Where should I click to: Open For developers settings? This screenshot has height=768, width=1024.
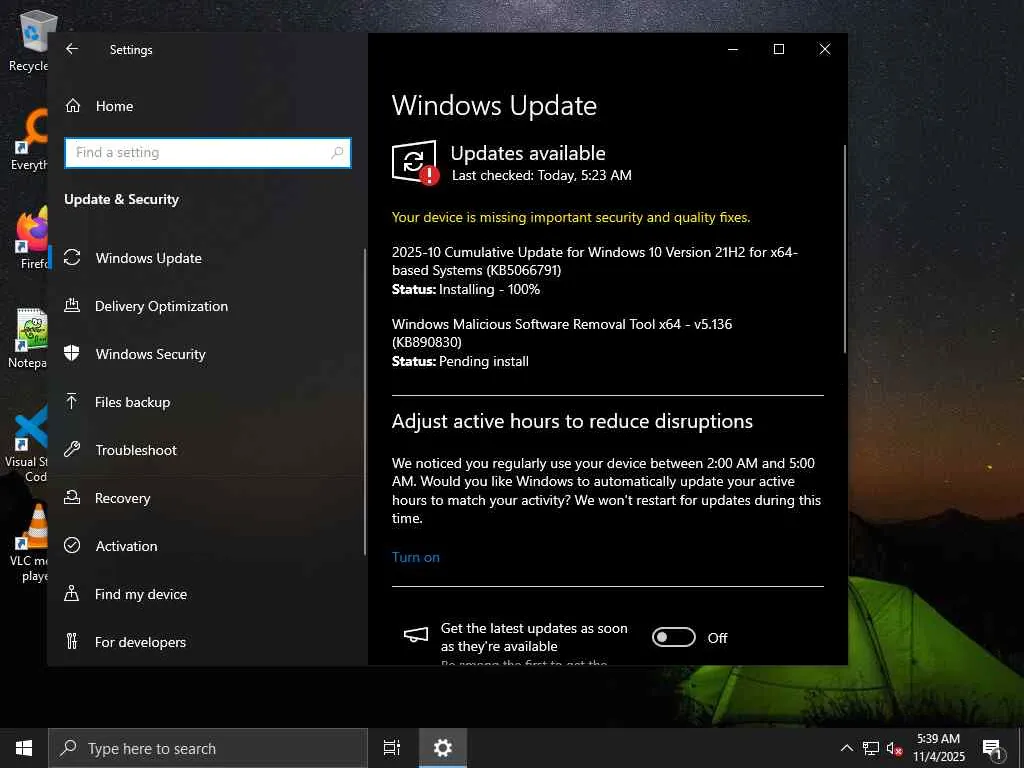(x=206, y=642)
